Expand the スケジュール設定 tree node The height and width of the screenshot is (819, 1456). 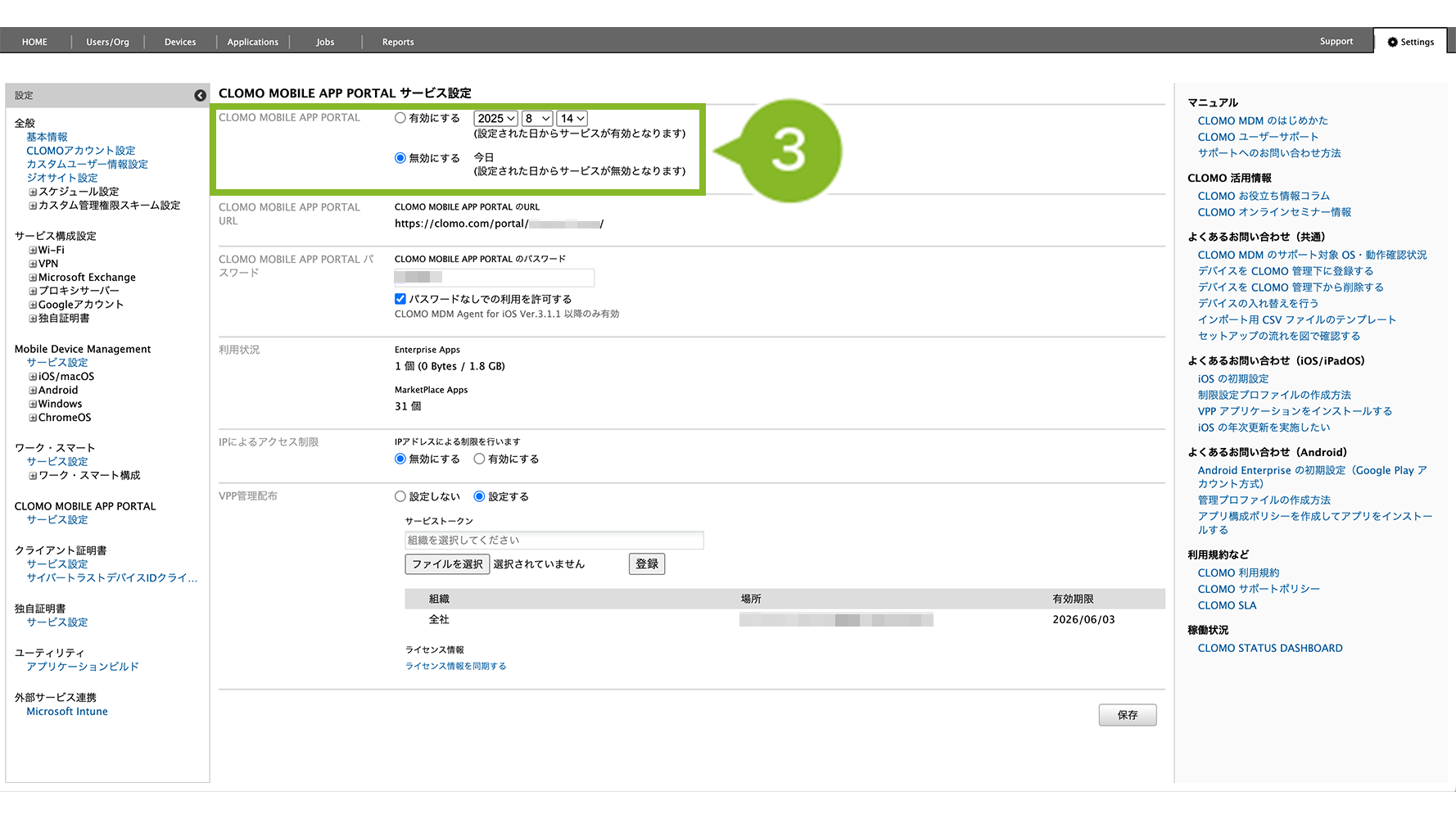(x=33, y=192)
